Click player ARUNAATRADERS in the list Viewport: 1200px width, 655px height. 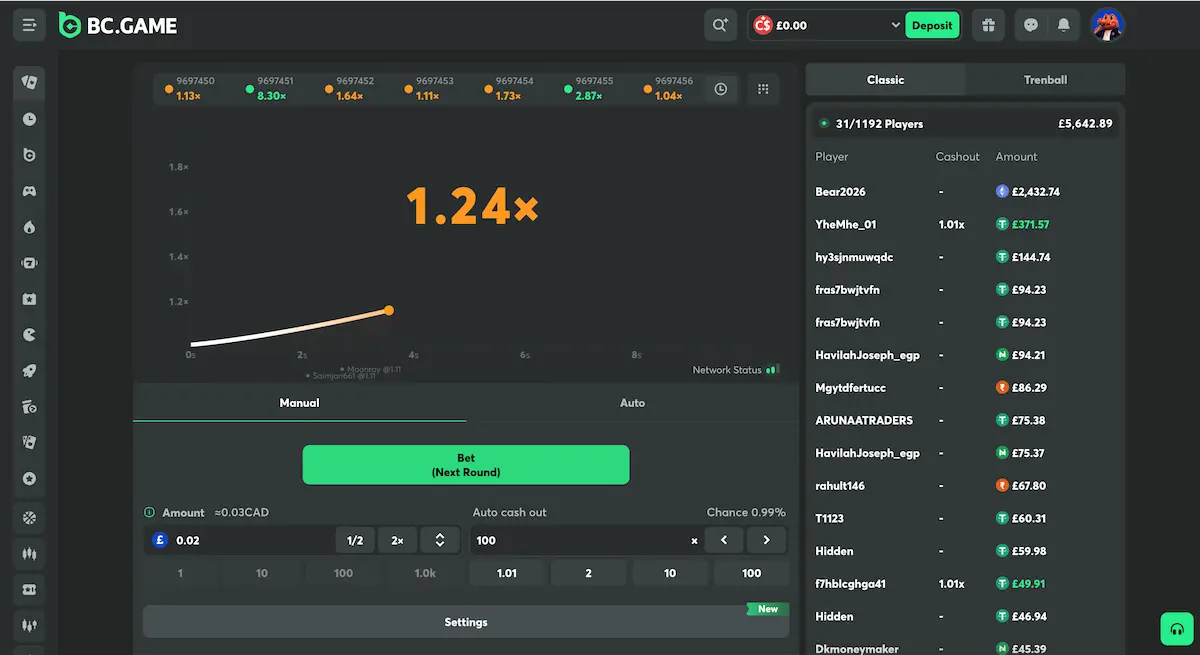[x=864, y=420]
